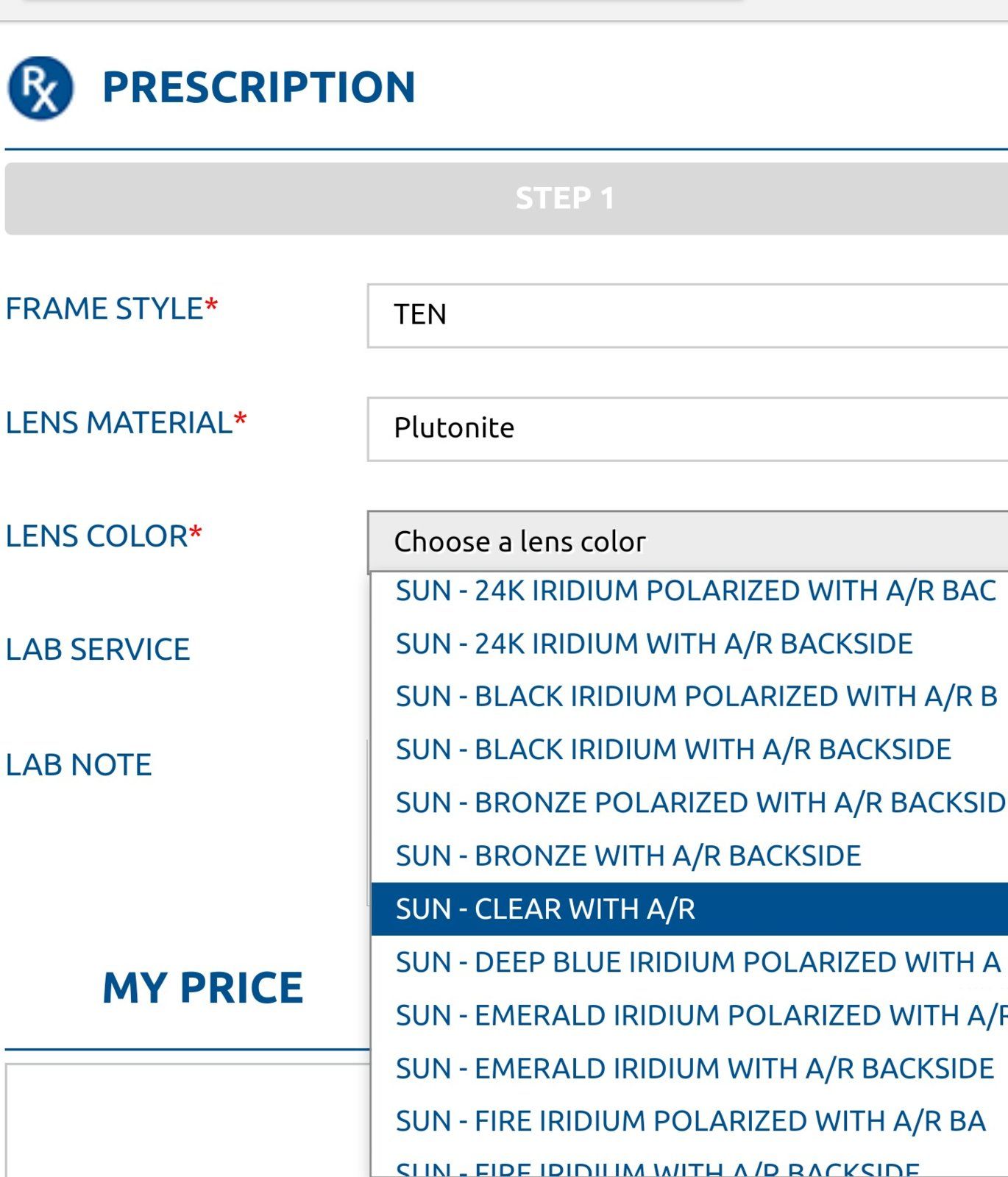
Task: Select SUN - Fire Iridium Polarized option
Action: tap(689, 1122)
